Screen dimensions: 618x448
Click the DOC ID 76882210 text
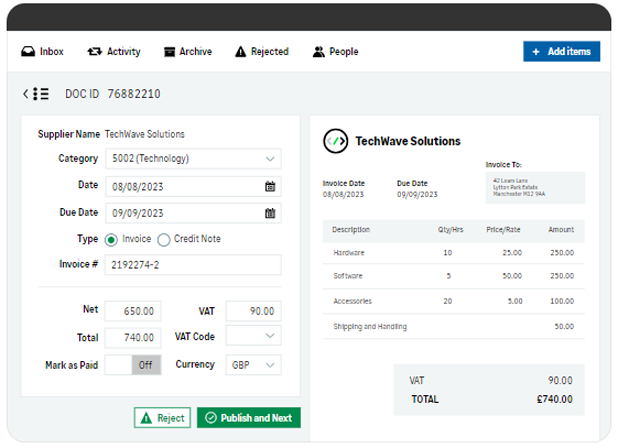(x=113, y=94)
